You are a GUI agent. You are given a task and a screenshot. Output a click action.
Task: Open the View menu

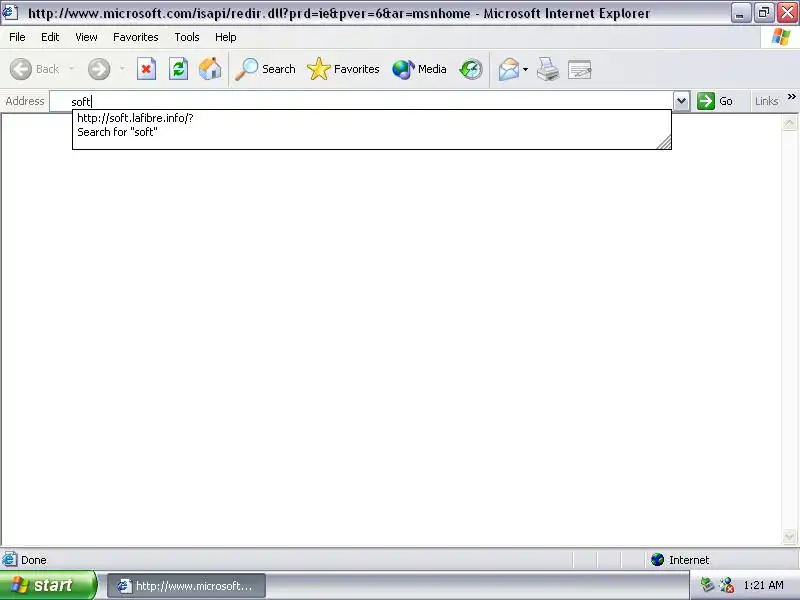86,37
